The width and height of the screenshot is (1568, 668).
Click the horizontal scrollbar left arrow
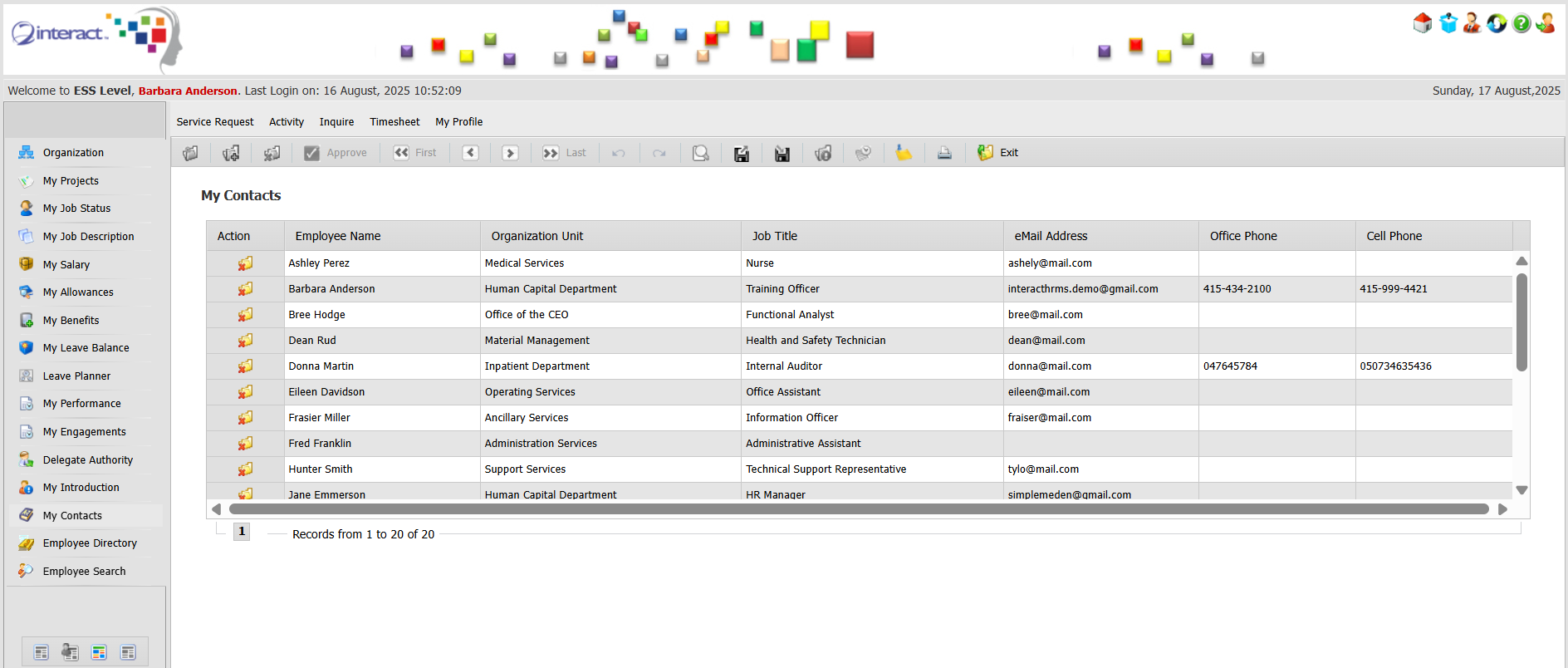click(x=217, y=509)
